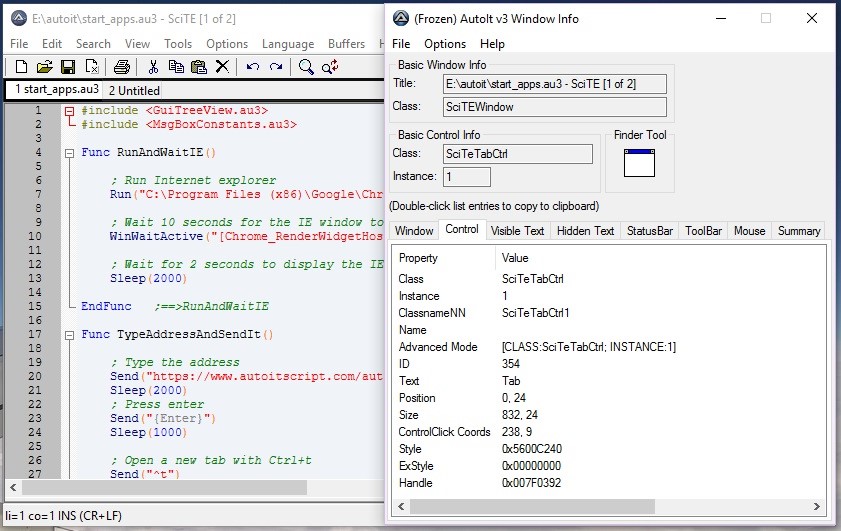This screenshot has width=841, height=531.
Task: Open the Tools menu in SciTE
Action: tap(178, 44)
